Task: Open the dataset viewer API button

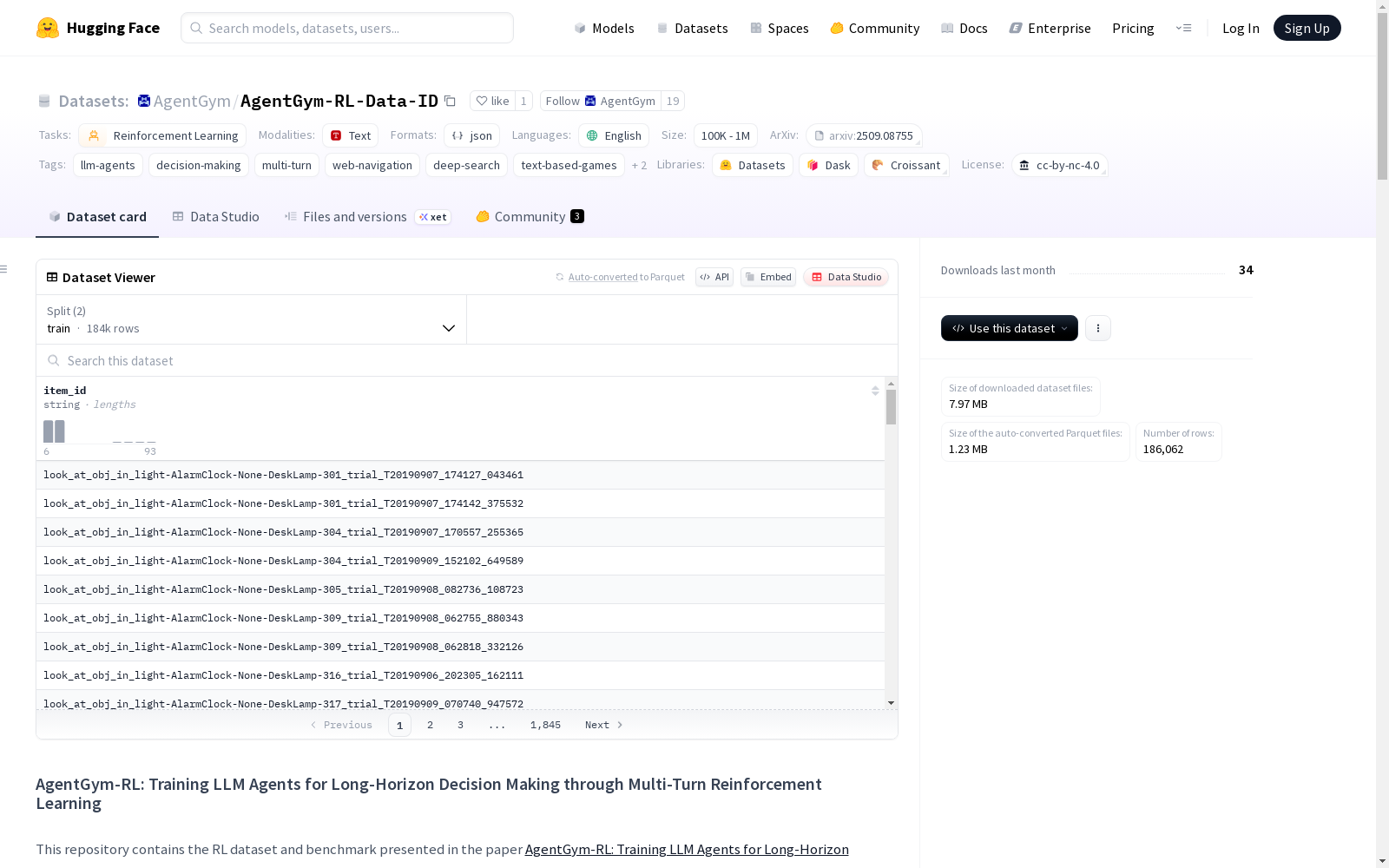Action: pos(714,277)
